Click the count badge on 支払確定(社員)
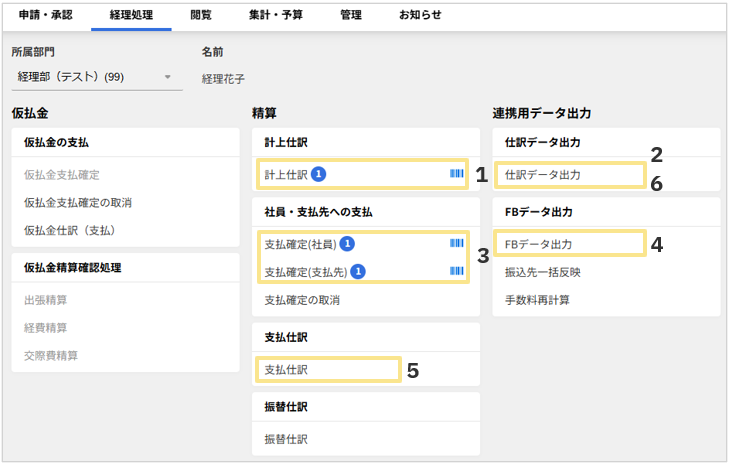Screen dimensions: 729x467 pos(346,243)
